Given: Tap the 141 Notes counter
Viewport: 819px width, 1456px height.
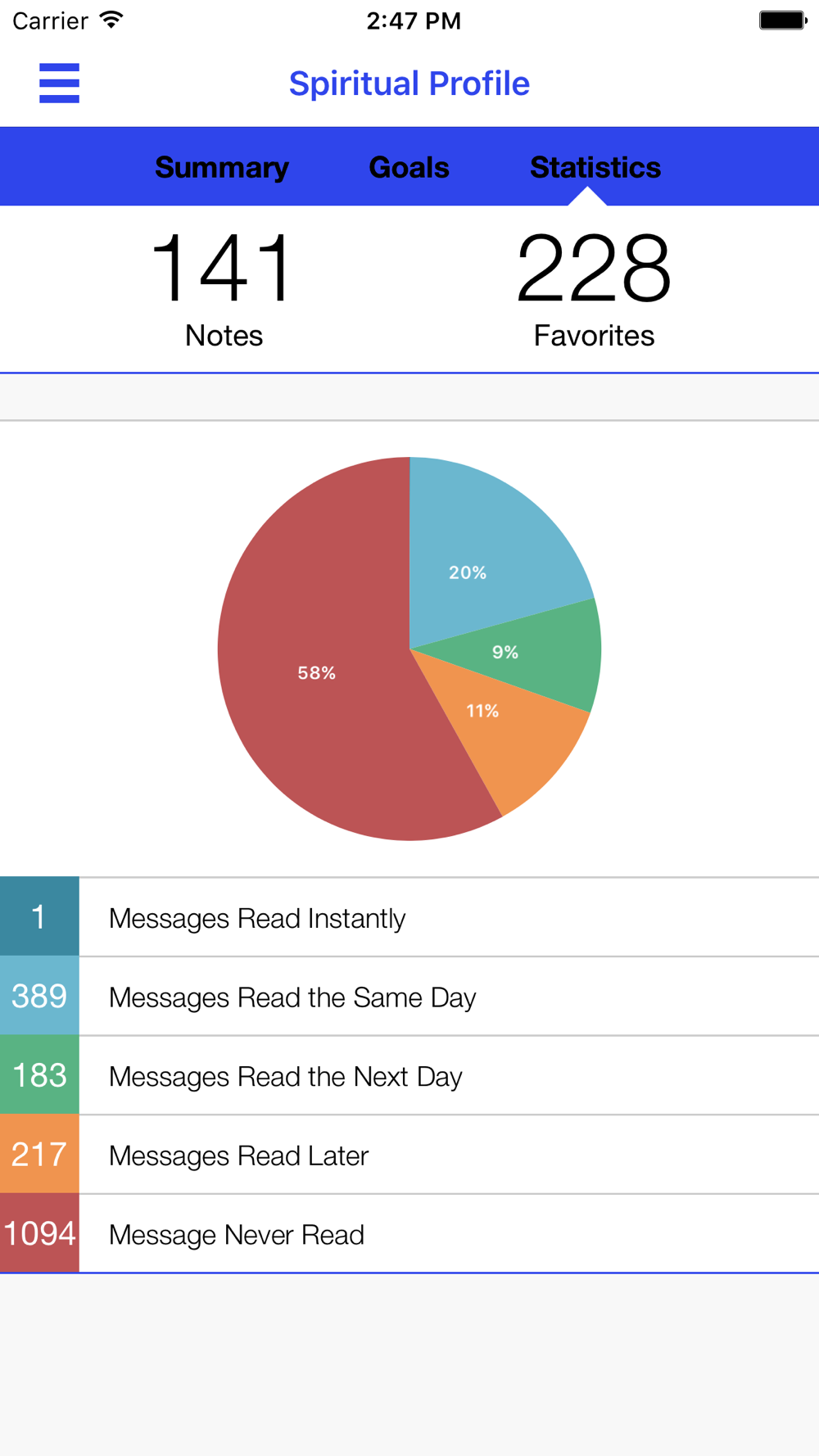Looking at the screenshot, I should coord(224,289).
